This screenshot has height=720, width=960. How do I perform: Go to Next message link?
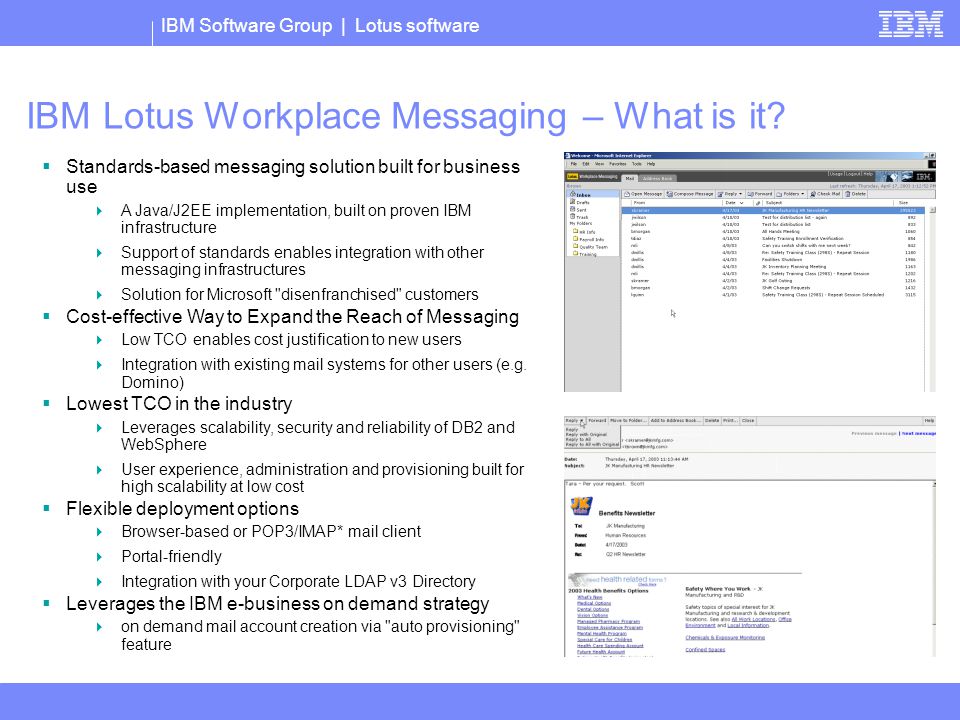tap(918, 433)
